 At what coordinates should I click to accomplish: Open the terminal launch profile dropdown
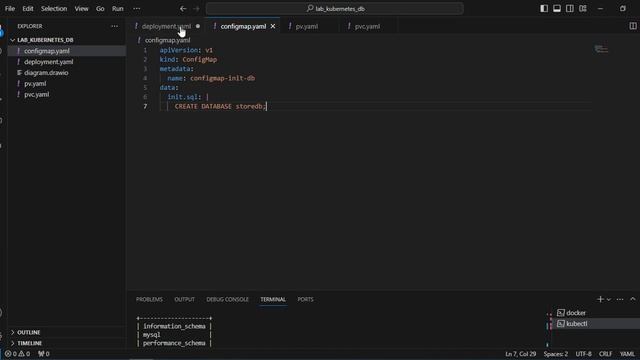[609, 300]
